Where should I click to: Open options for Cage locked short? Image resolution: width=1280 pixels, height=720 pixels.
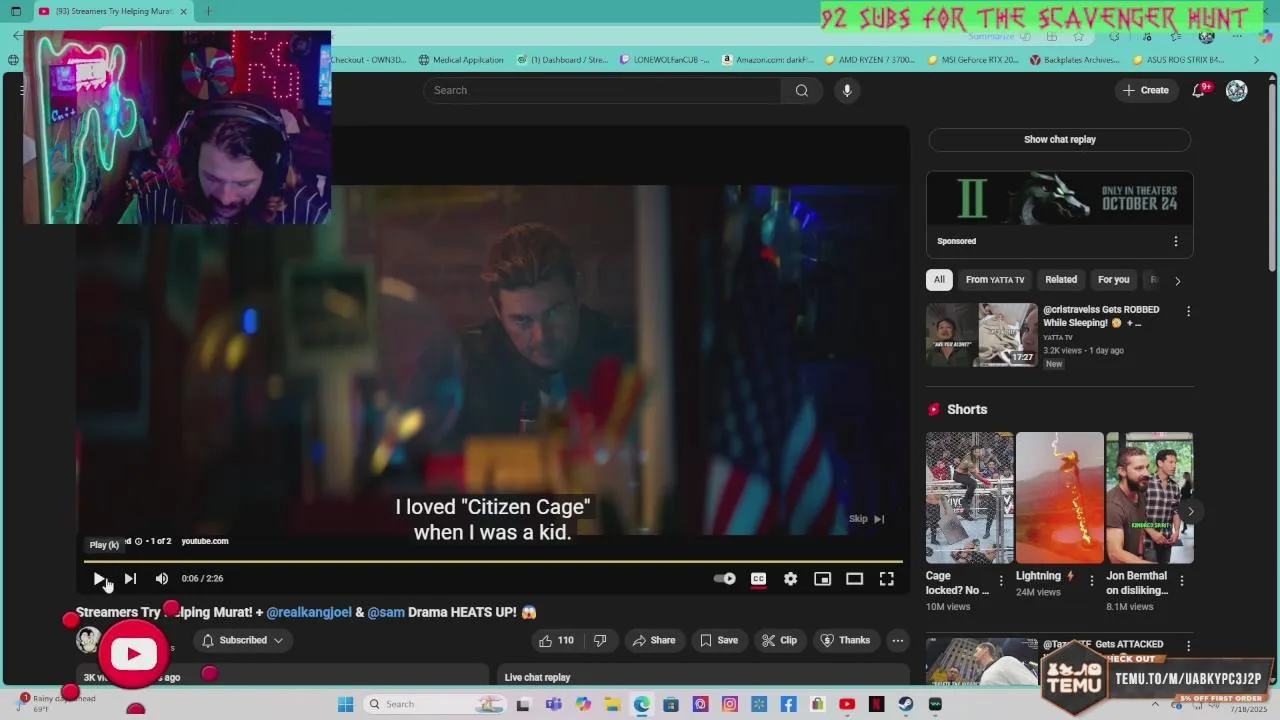1001,581
